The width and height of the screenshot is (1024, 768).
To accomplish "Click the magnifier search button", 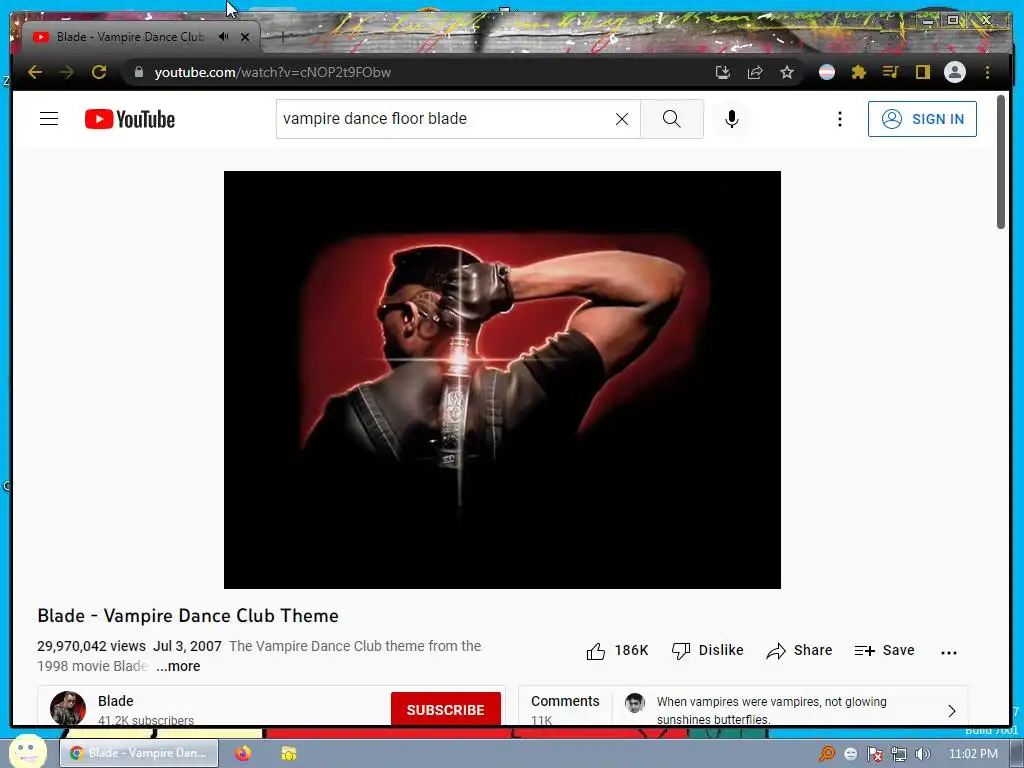I will click(671, 119).
